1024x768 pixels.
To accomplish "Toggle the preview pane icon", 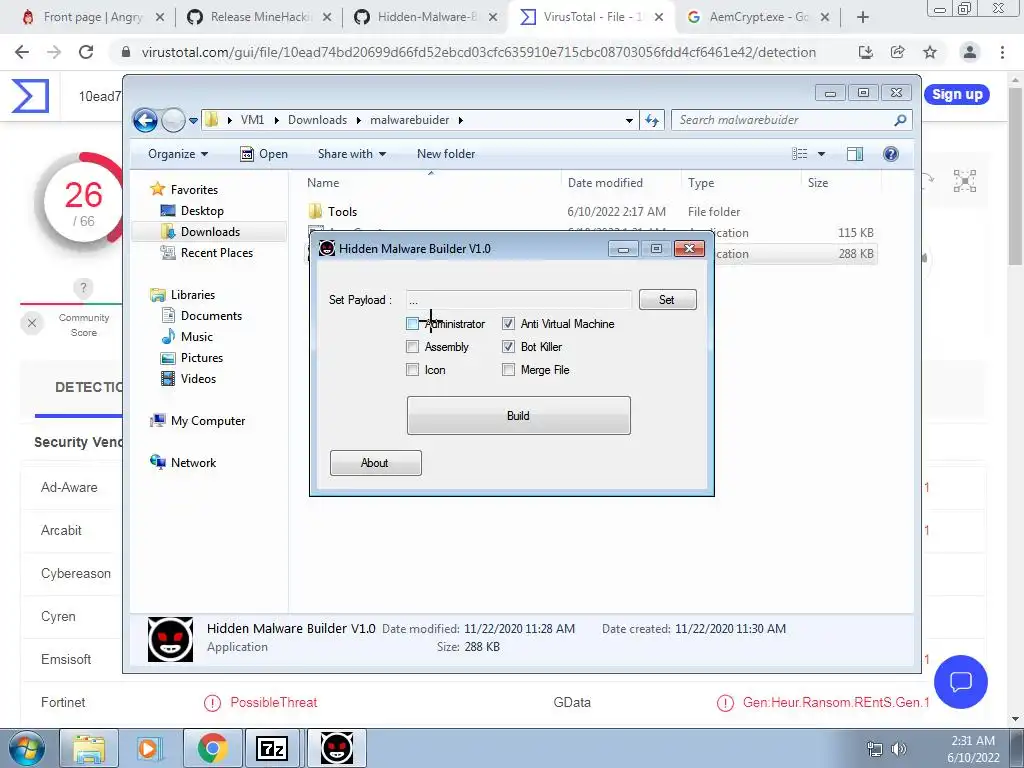I will click(854, 154).
